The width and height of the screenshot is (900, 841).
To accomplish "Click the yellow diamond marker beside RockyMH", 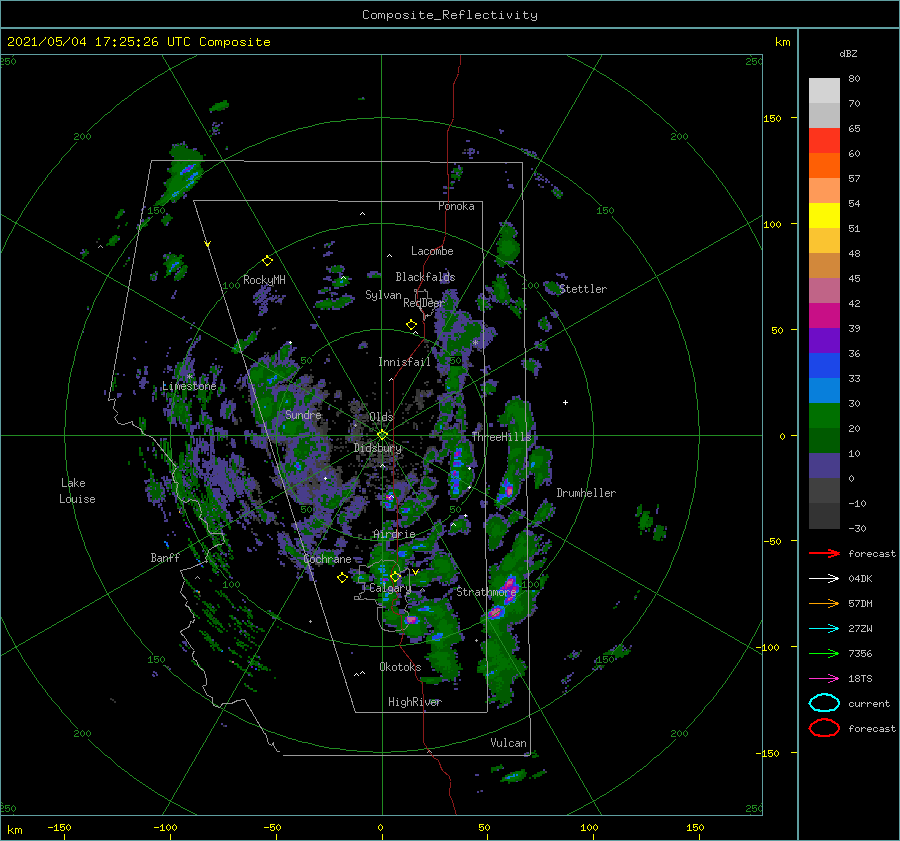I will (267, 261).
